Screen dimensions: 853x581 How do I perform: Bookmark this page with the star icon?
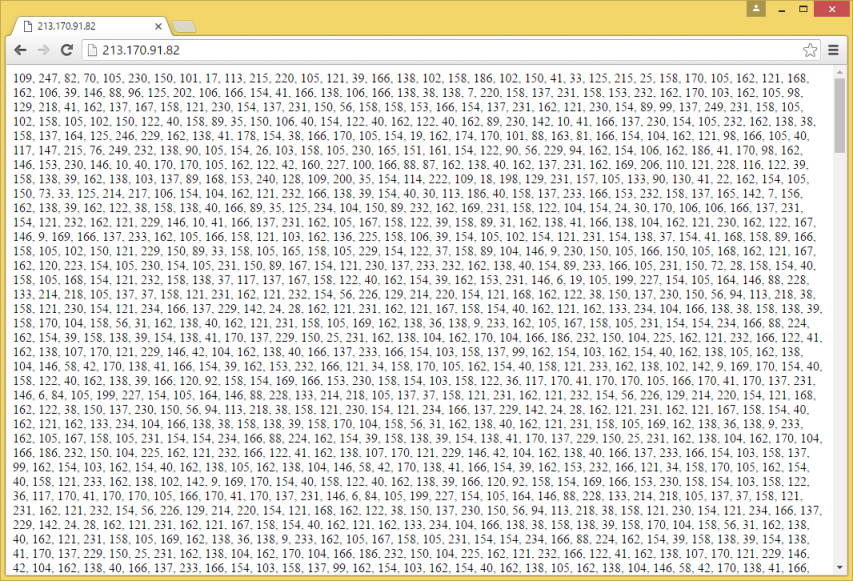(x=809, y=50)
